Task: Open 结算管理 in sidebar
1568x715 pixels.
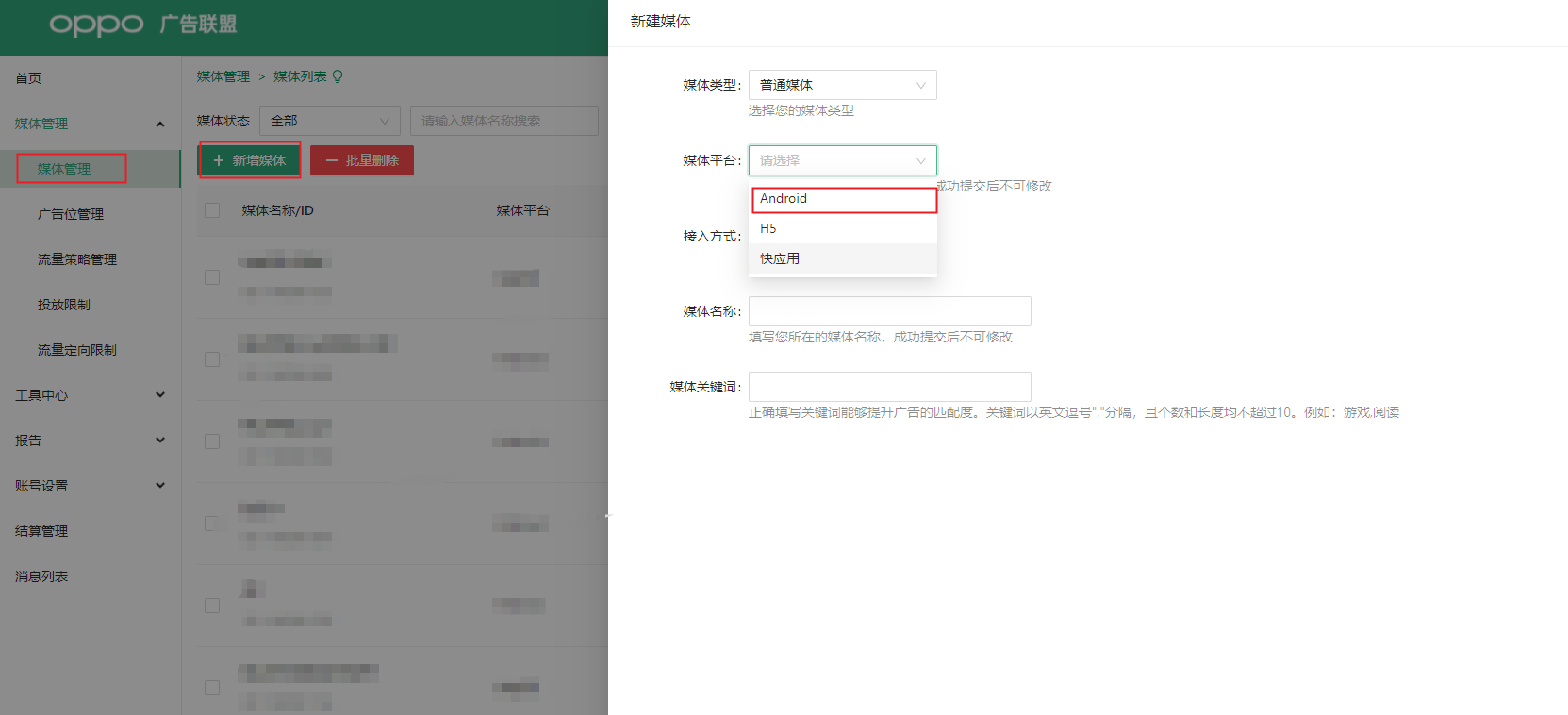Action: [x=41, y=531]
